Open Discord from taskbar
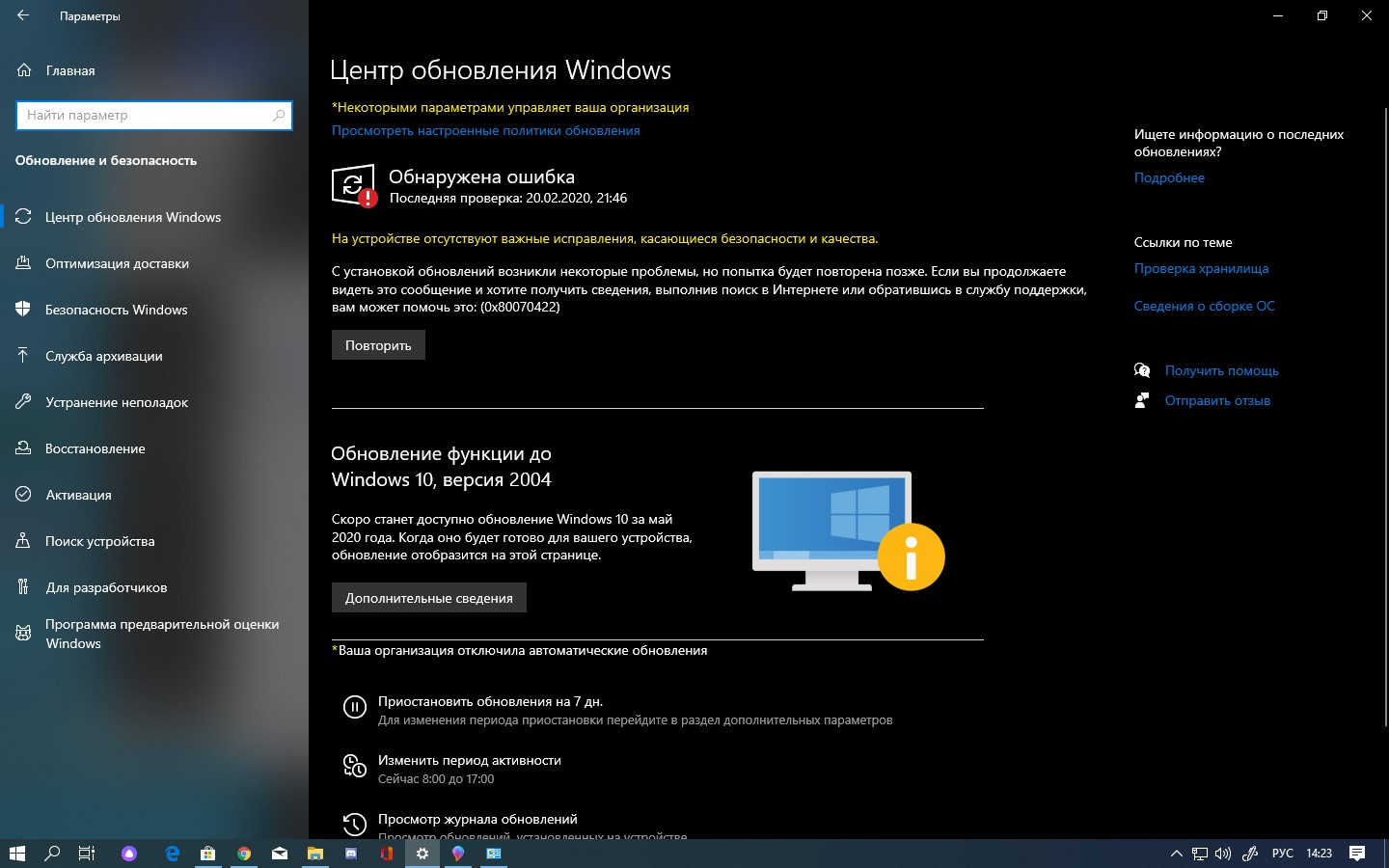This screenshot has height=868, width=1389. coord(351,854)
